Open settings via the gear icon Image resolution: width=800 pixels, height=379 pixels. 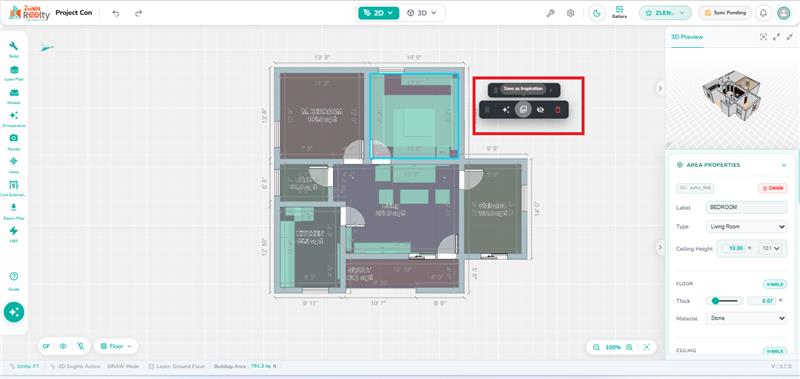pos(570,13)
